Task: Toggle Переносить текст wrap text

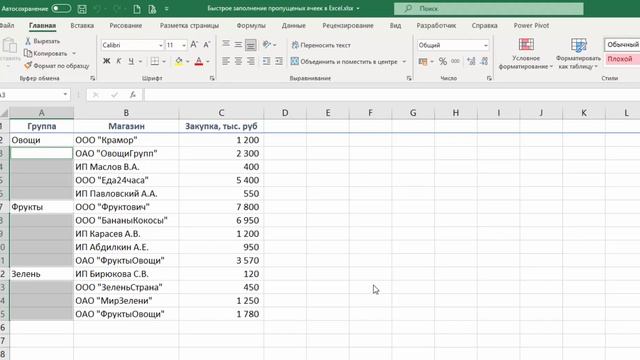Action: pos(321,45)
